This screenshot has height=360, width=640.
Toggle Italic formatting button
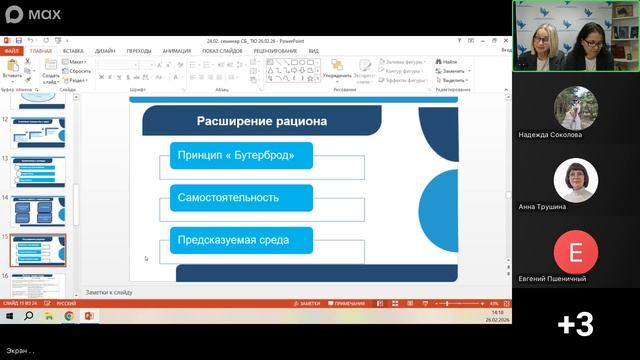point(110,77)
